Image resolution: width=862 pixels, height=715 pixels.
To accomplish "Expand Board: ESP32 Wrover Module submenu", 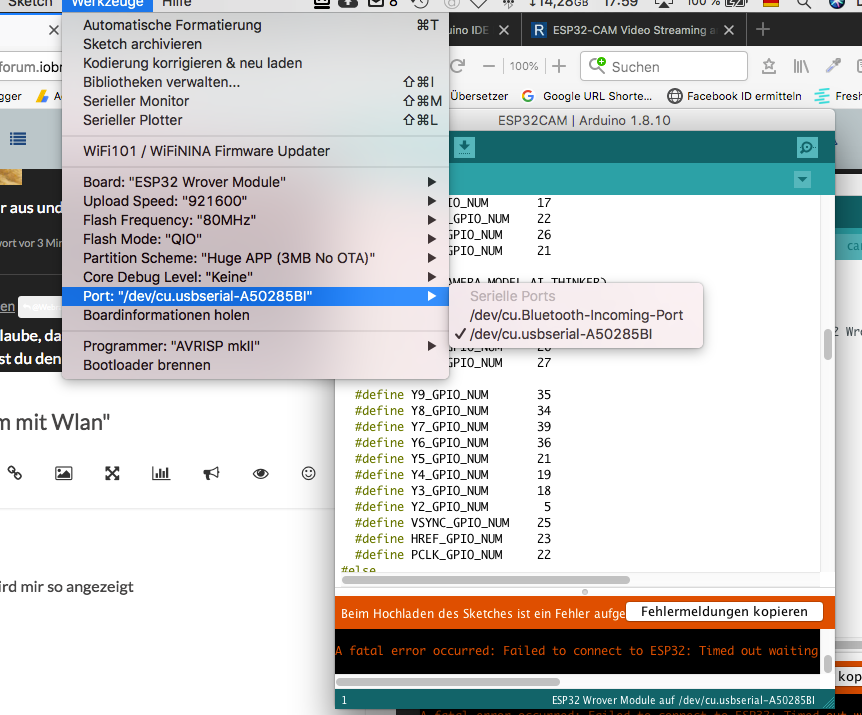I will pos(255,182).
